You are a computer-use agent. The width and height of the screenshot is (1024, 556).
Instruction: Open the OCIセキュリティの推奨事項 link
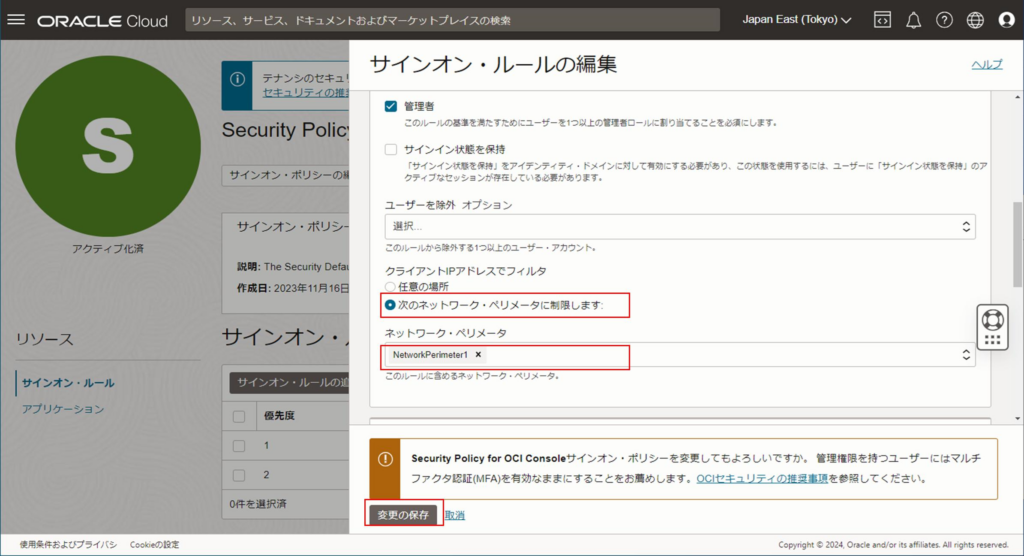point(762,478)
